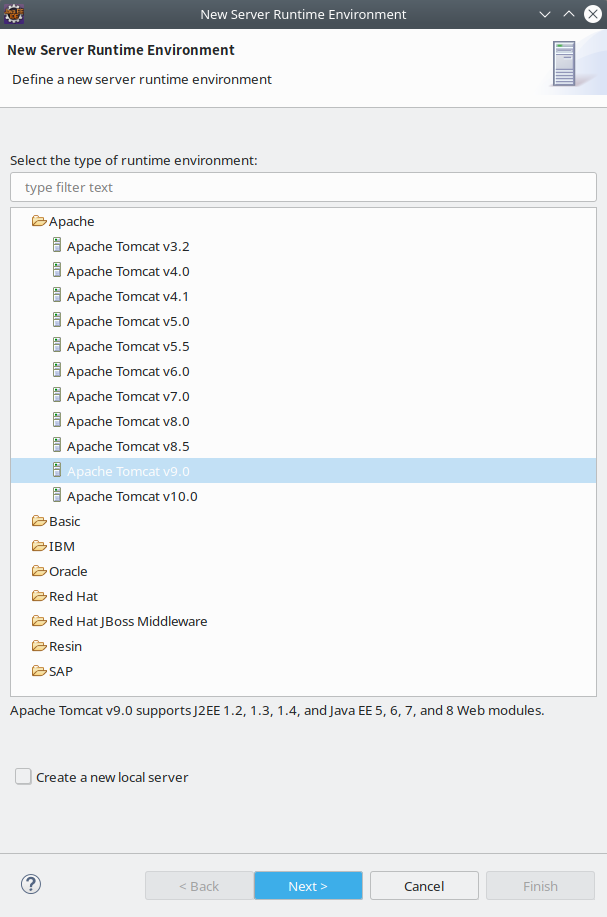Enable Create a new local server
The image size is (607, 917).
(x=23, y=777)
